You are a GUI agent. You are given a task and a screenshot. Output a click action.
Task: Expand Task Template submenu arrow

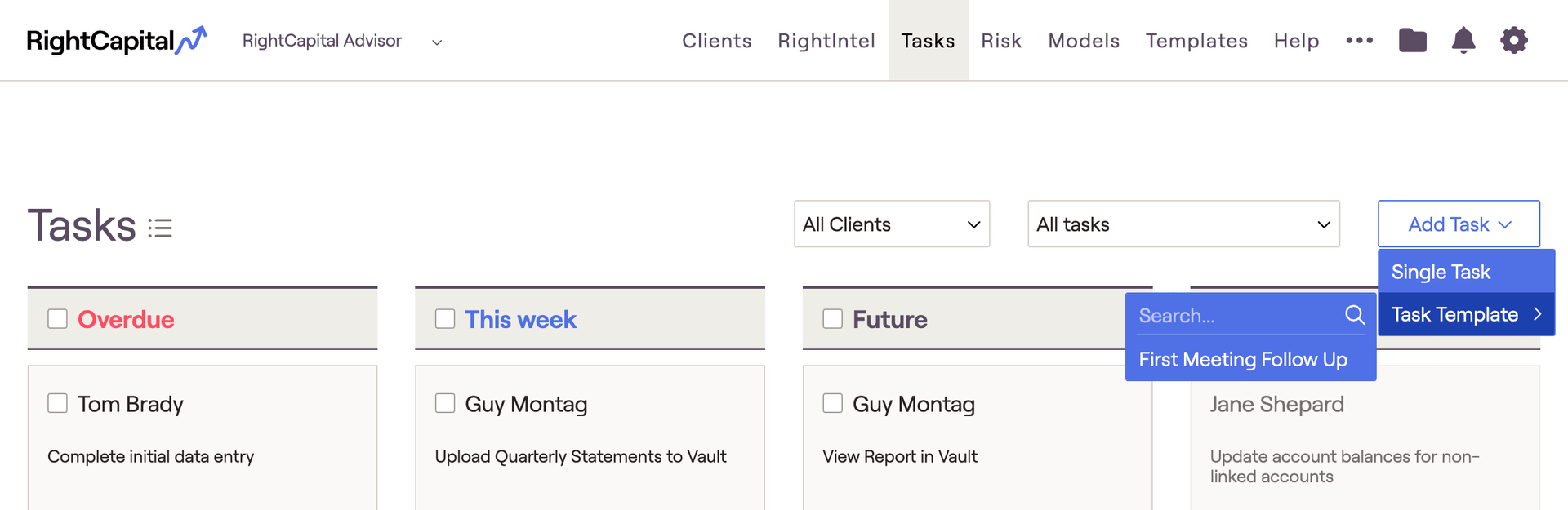pos(1537,314)
